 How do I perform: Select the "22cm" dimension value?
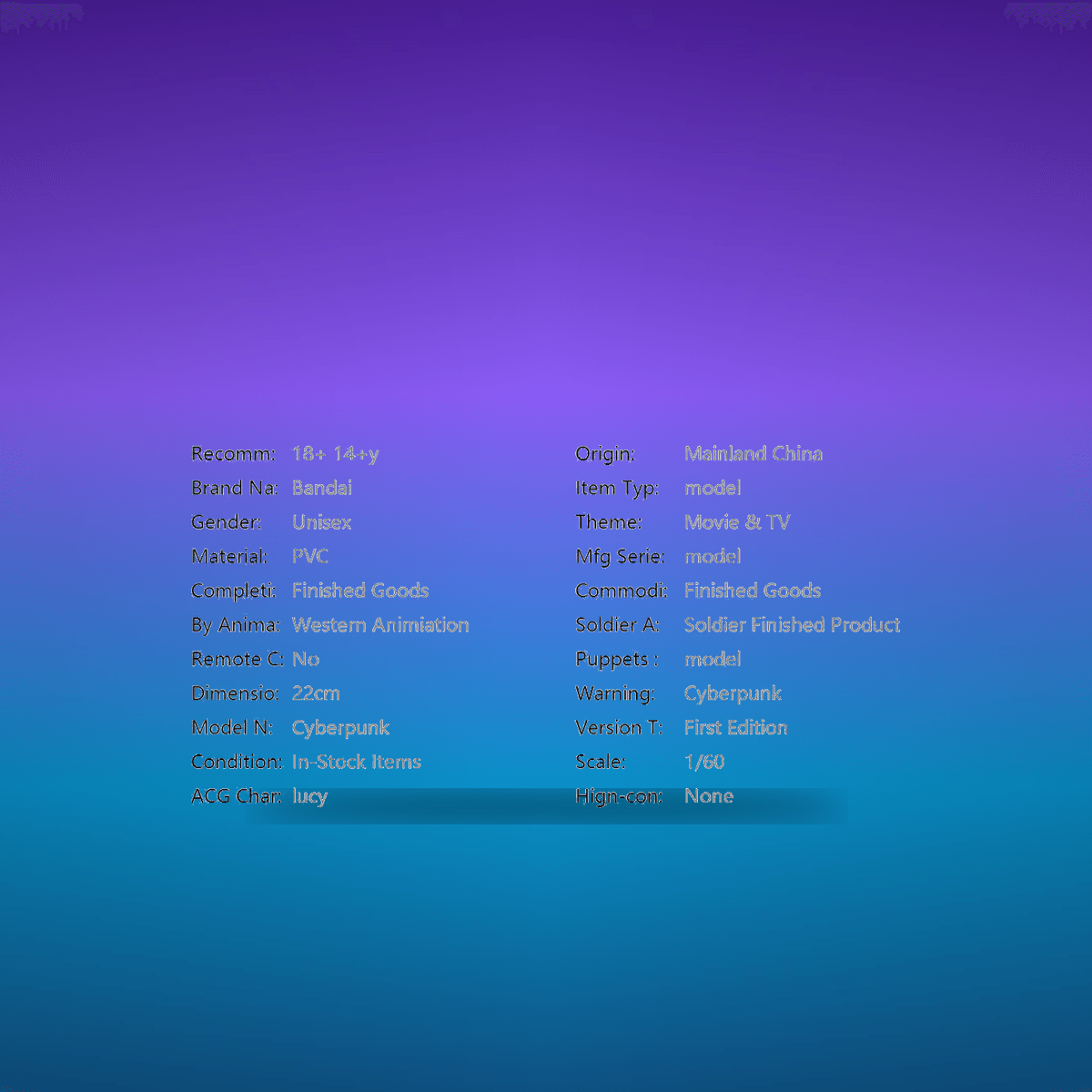pyautogui.click(x=316, y=693)
